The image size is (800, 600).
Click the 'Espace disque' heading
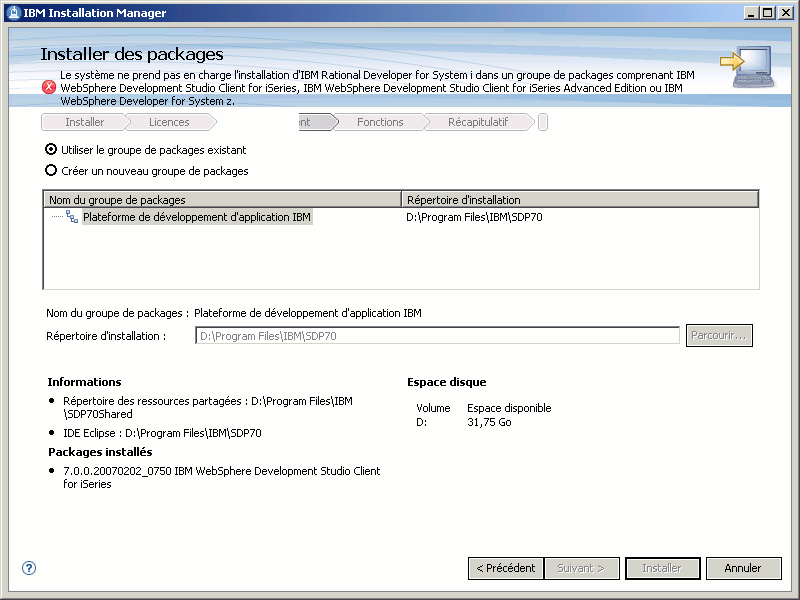tap(446, 382)
